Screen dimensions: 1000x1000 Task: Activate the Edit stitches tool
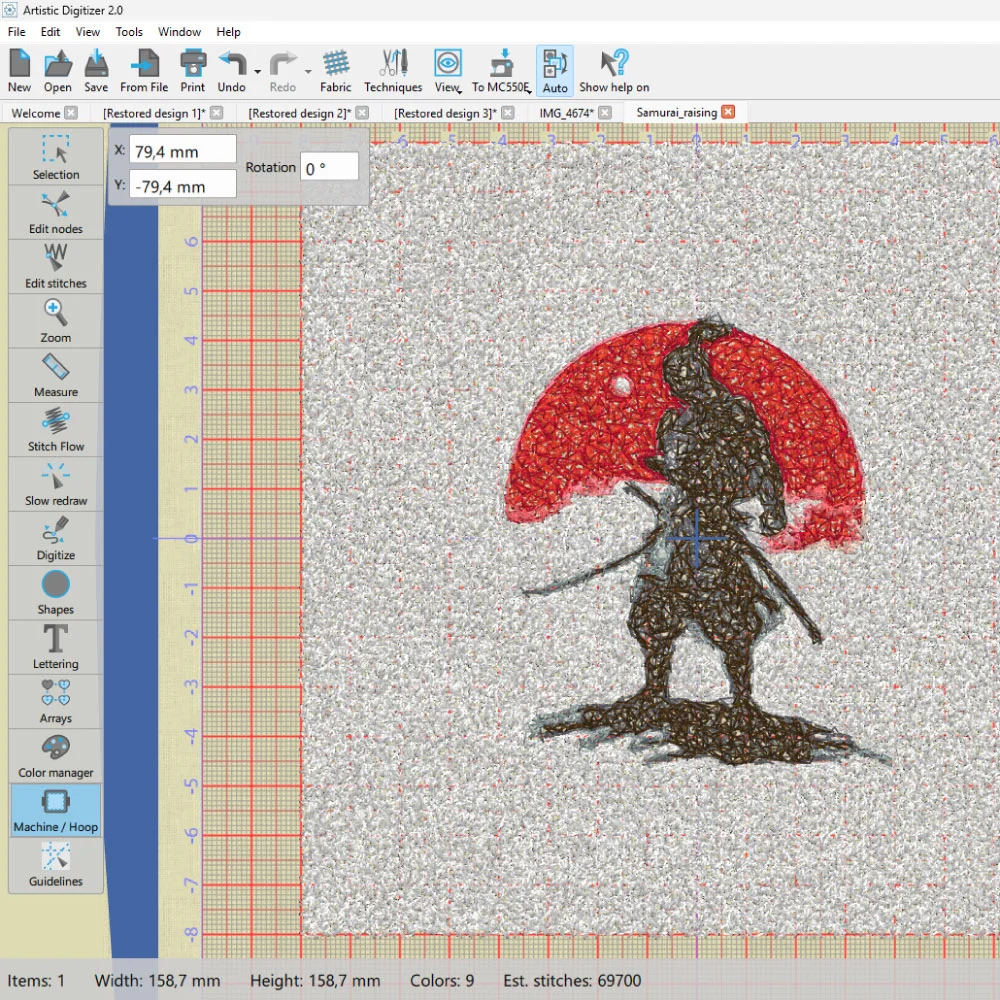(55, 266)
